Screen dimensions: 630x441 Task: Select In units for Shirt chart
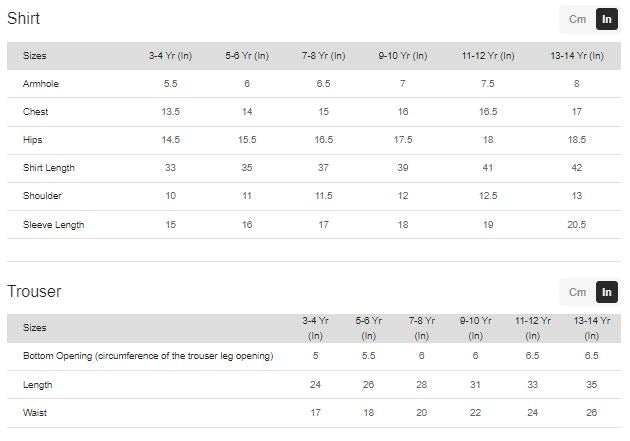[x=607, y=19]
